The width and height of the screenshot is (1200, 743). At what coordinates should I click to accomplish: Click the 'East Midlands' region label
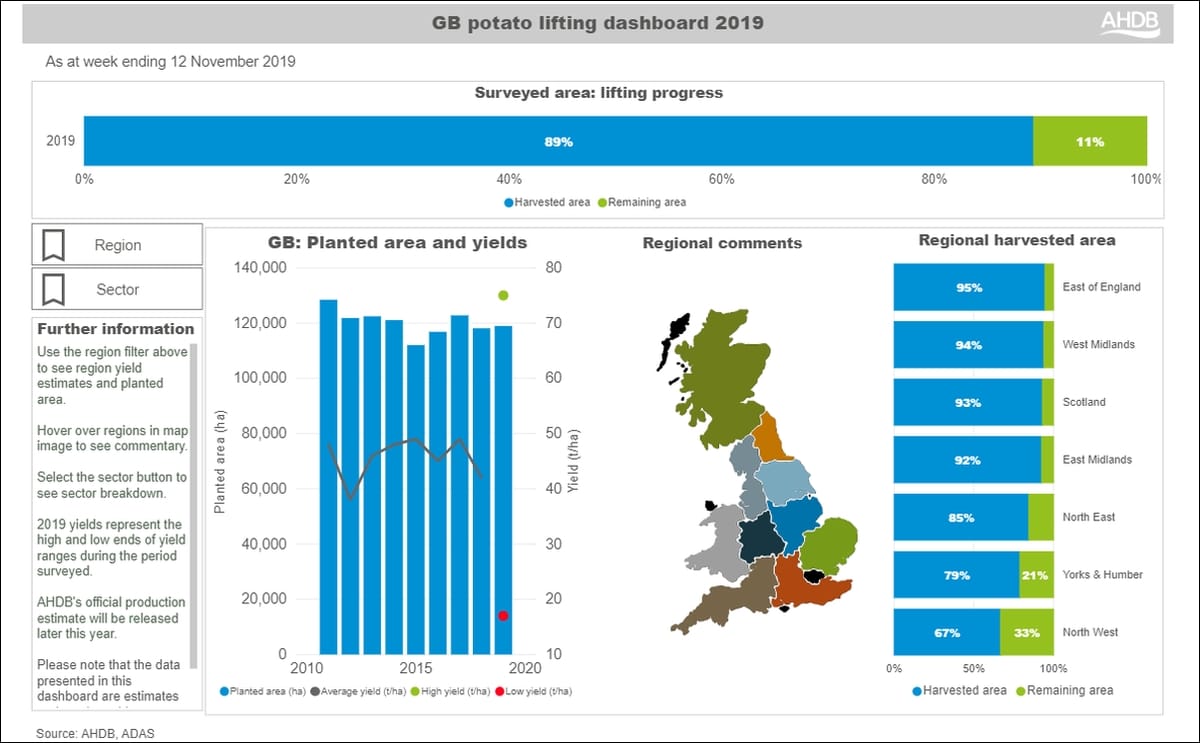[x=1097, y=460]
